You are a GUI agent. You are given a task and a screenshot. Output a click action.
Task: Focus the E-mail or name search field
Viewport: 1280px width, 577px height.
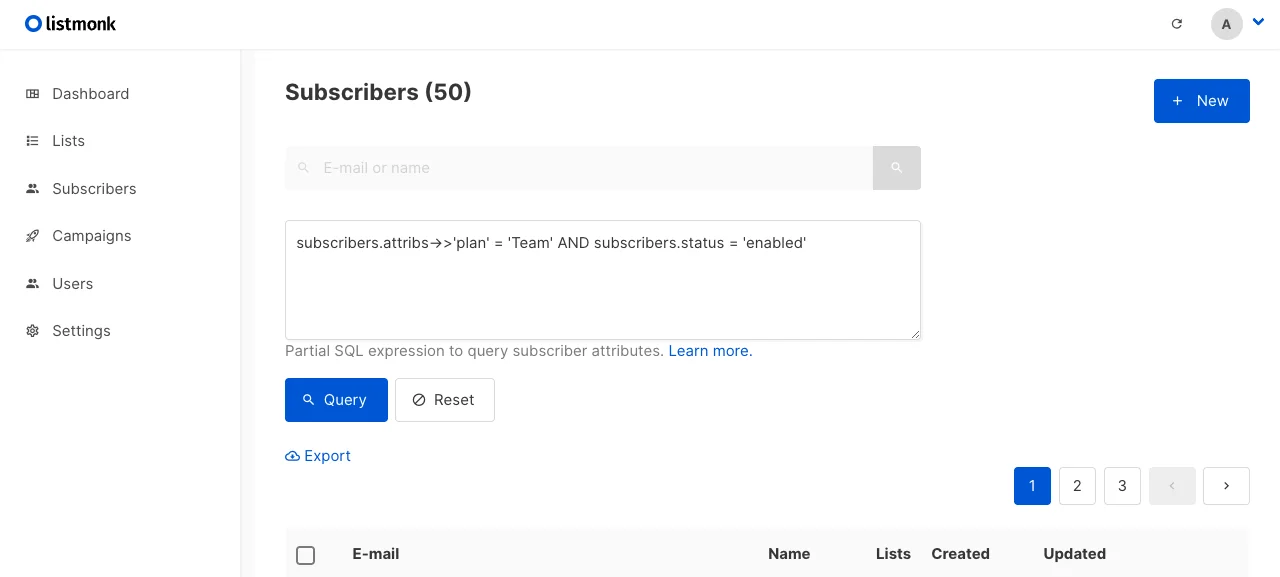[x=579, y=168]
